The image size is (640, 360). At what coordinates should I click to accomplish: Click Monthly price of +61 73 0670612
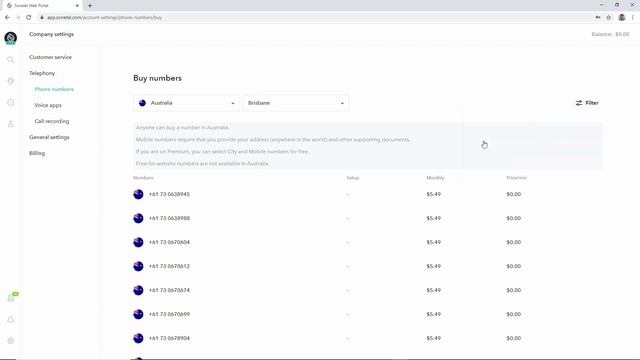[433, 266]
